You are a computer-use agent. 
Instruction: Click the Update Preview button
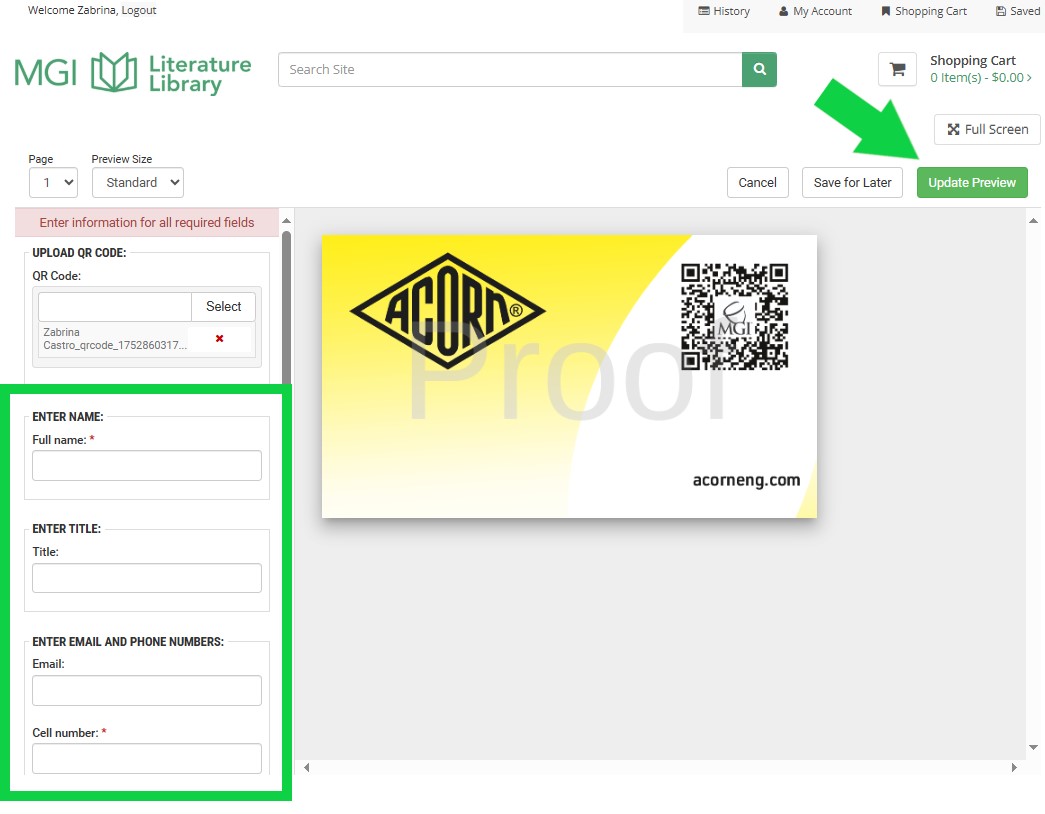click(972, 183)
